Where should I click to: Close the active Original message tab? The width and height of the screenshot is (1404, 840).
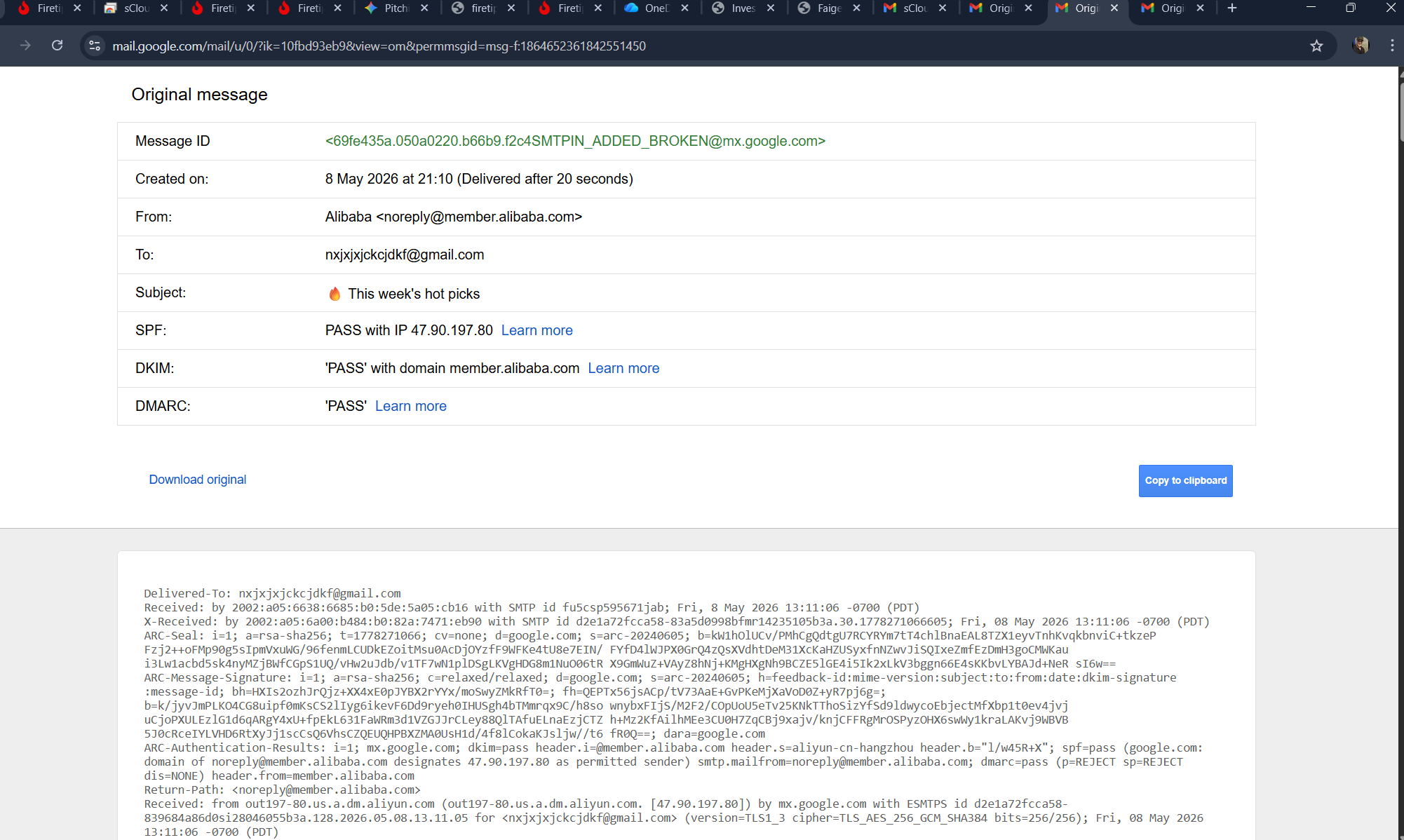tap(1114, 8)
